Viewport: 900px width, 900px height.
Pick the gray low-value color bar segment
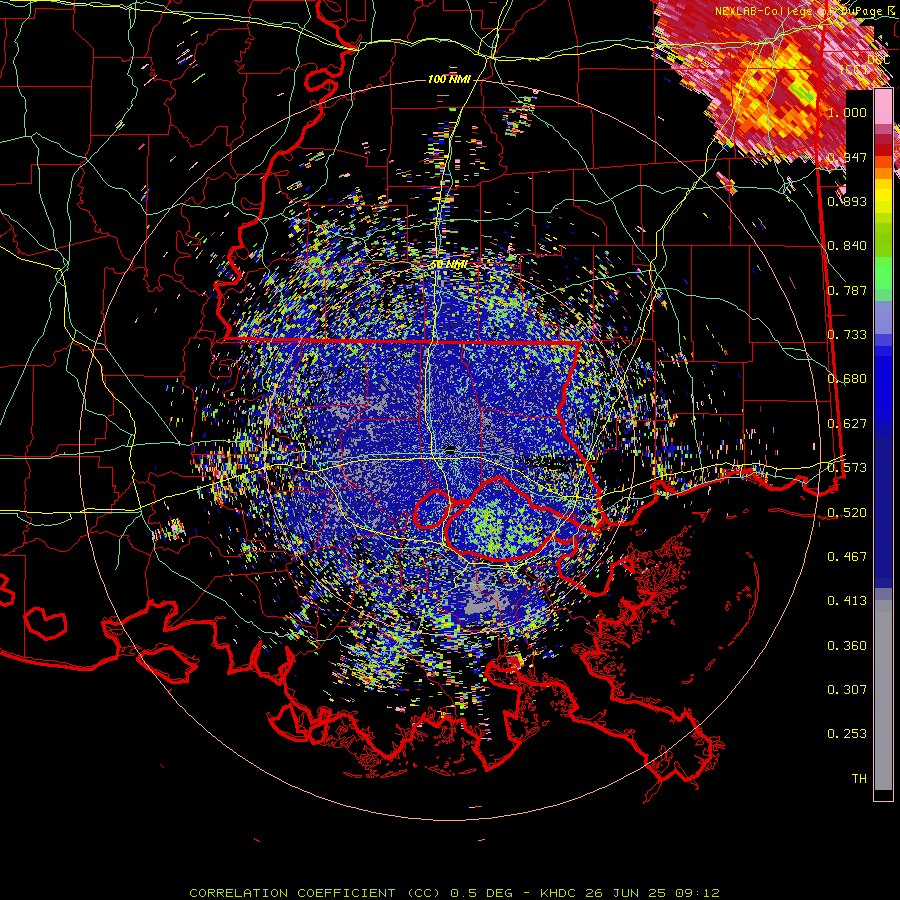[883, 695]
